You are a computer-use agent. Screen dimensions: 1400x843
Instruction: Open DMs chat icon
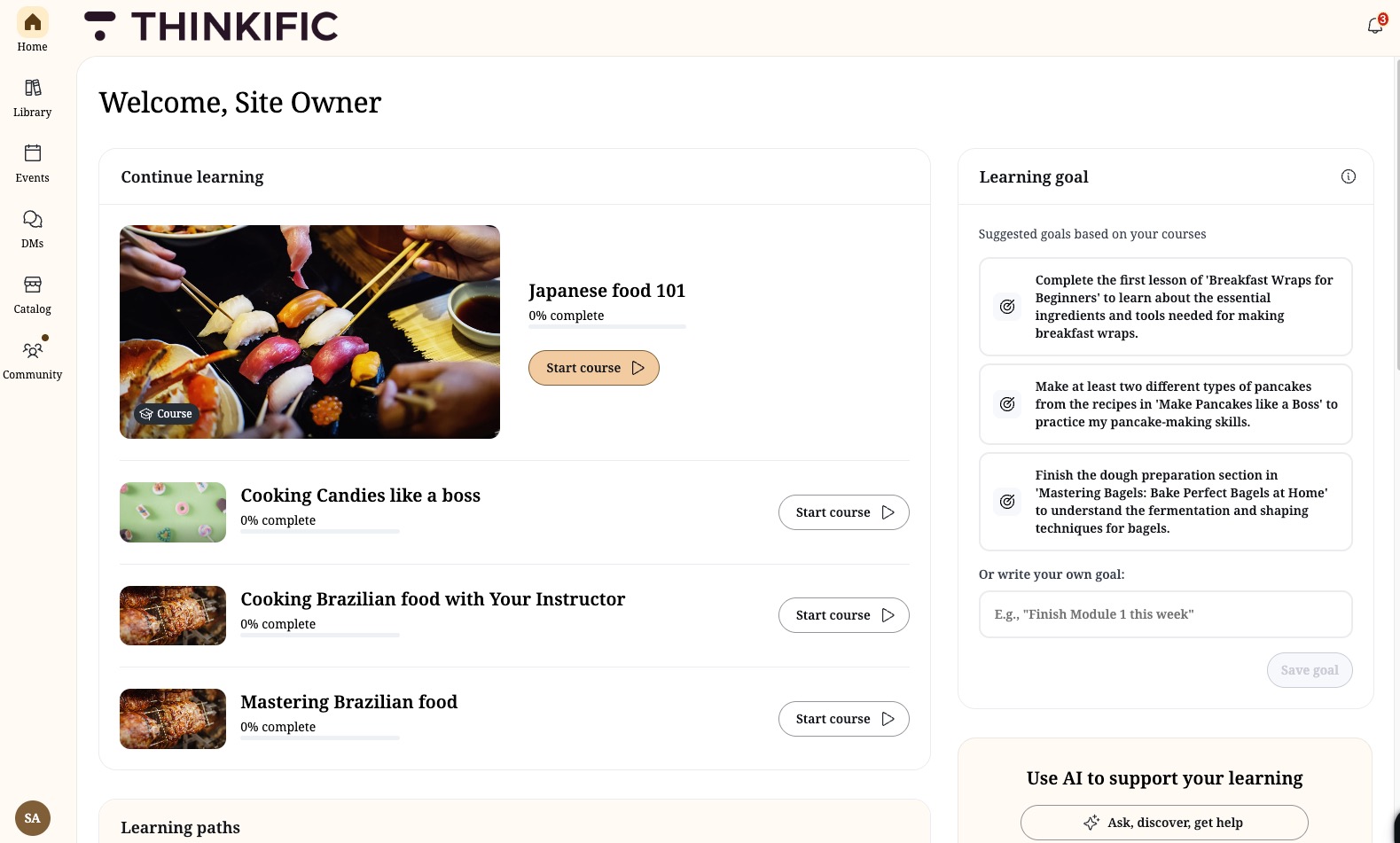[33, 219]
